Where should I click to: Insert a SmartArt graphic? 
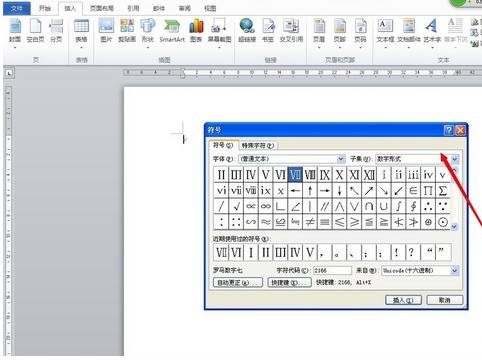click(x=172, y=32)
